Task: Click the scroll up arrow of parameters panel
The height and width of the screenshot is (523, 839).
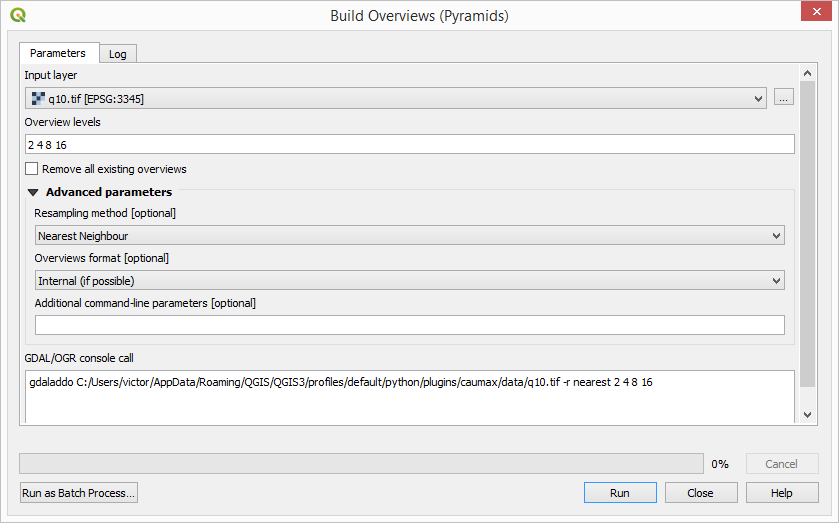Action: 807,73
